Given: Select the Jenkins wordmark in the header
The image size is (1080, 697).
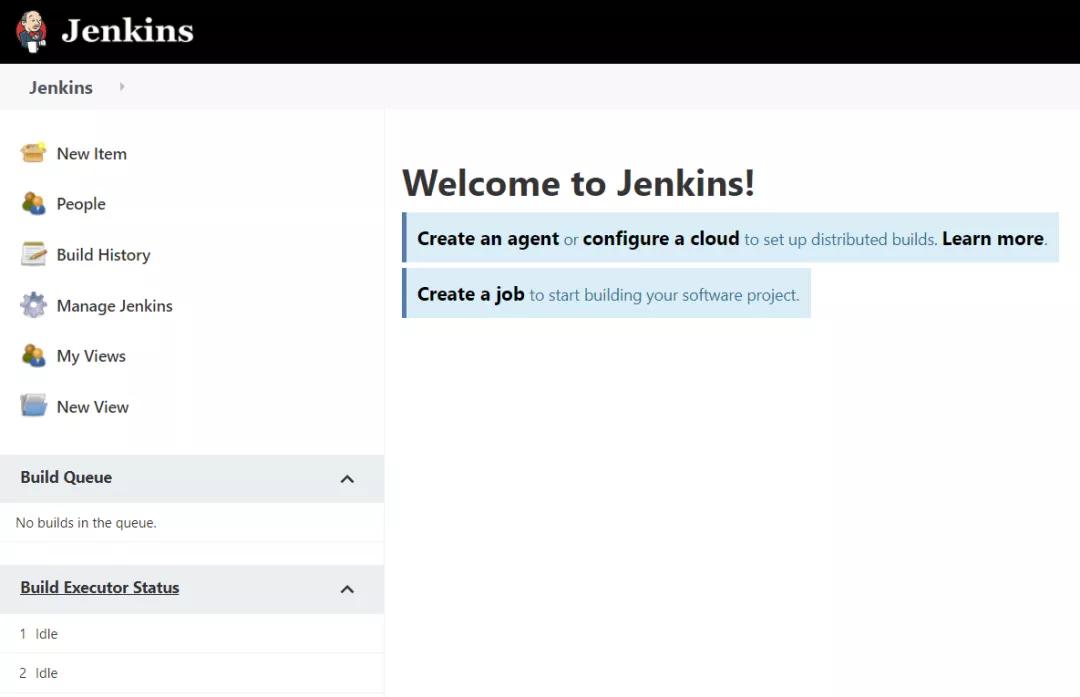Looking at the screenshot, I should click(x=128, y=30).
